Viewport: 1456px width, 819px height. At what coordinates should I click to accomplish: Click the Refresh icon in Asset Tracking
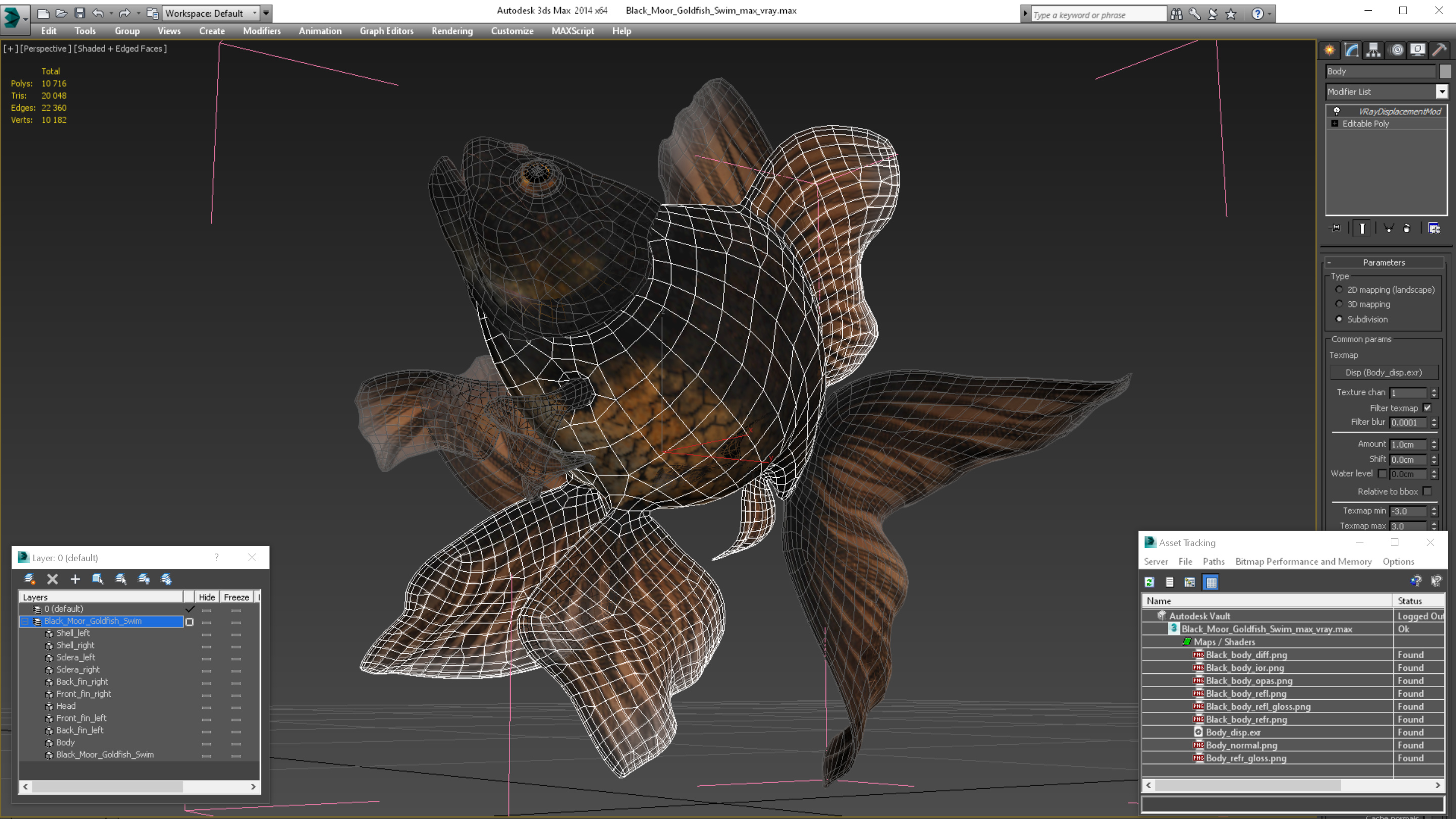1149,582
